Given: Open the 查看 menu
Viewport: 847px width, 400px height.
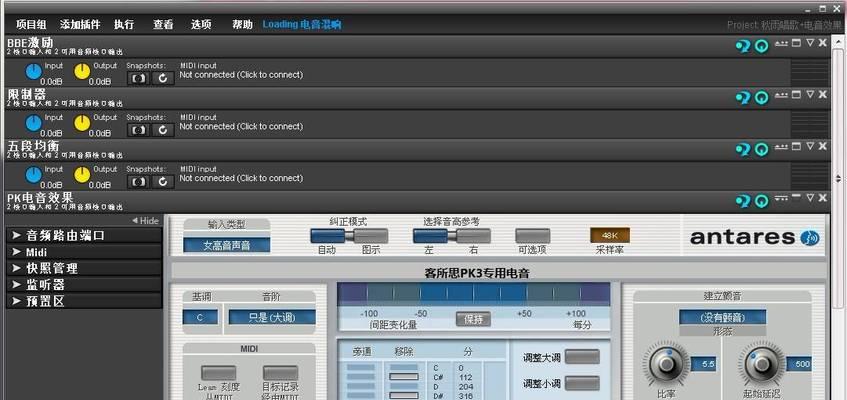Looking at the screenshot, I should pyautogui.click(x=163, y=24).
